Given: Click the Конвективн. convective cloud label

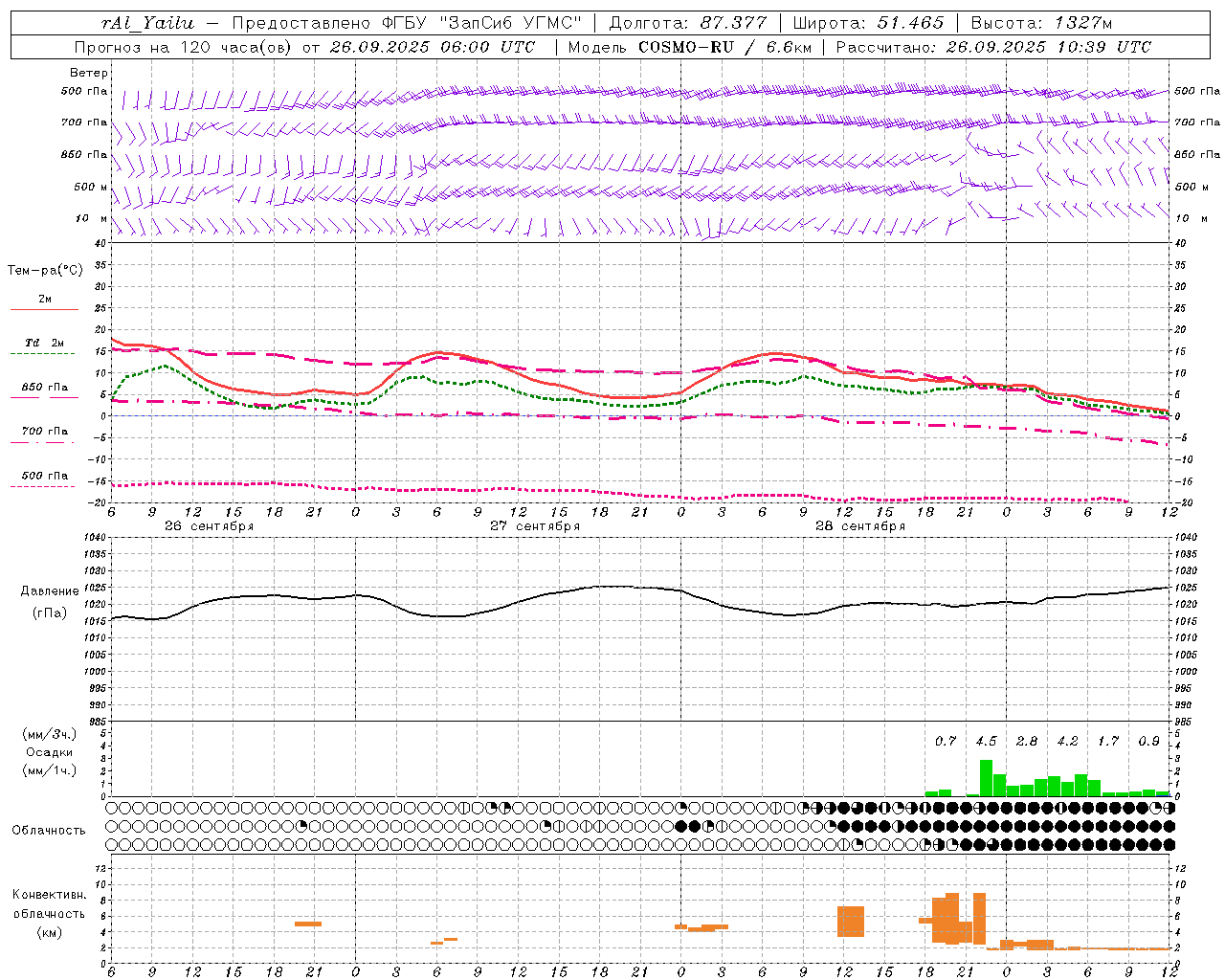Looking at the screenshot, I should (x=49, y=895).
